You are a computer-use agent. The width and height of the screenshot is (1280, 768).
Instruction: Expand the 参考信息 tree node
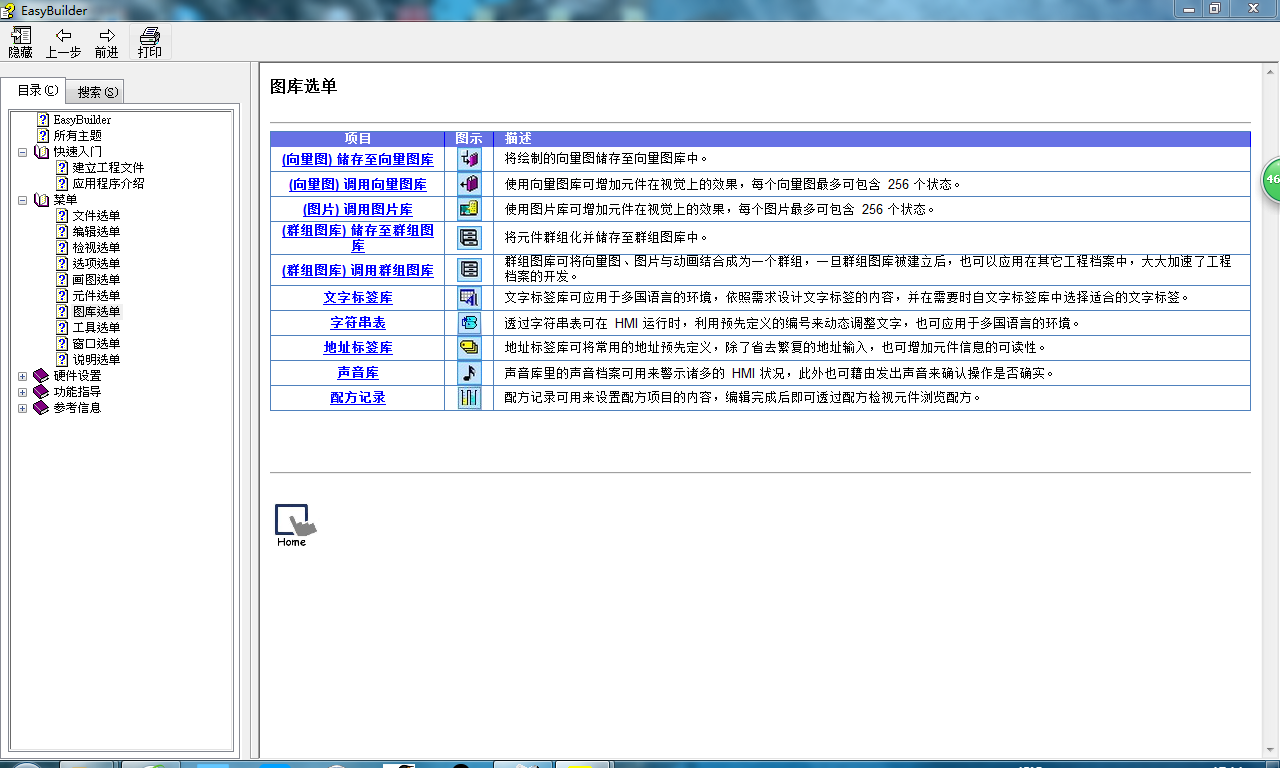pyautogui.click(x=22, y=408)
